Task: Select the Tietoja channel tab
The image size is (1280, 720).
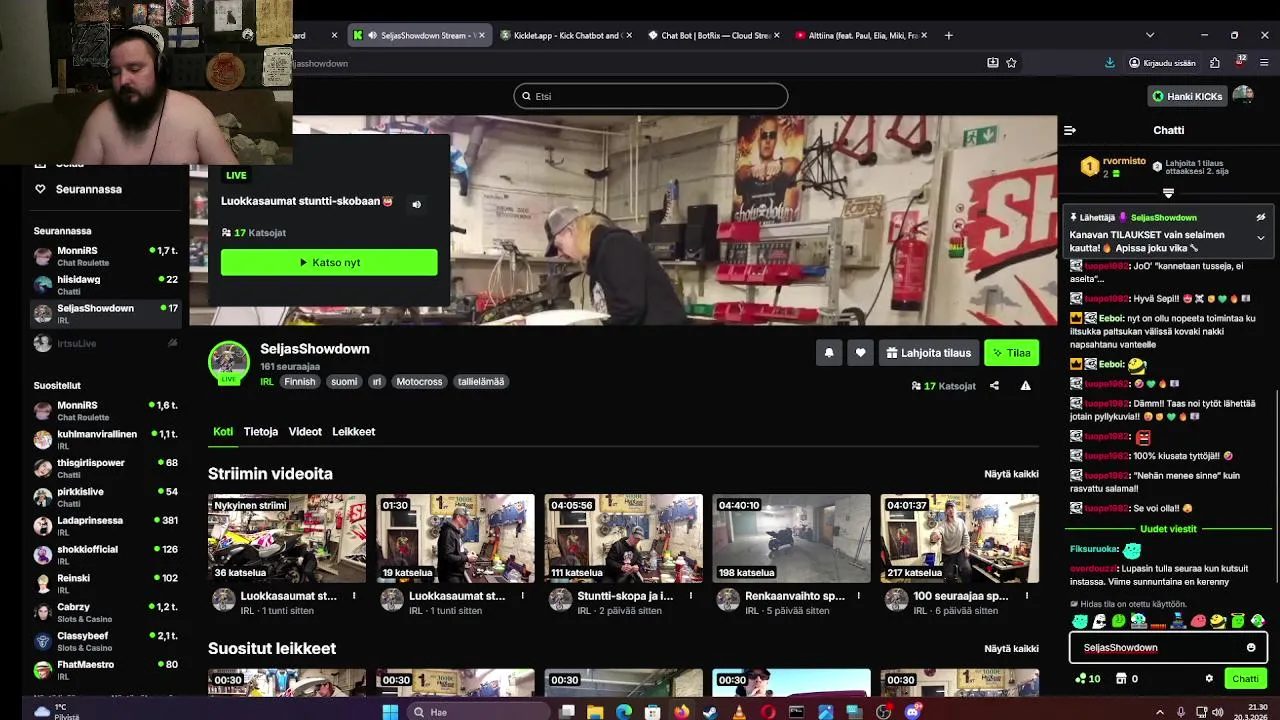Action: (x=261, y=432)
